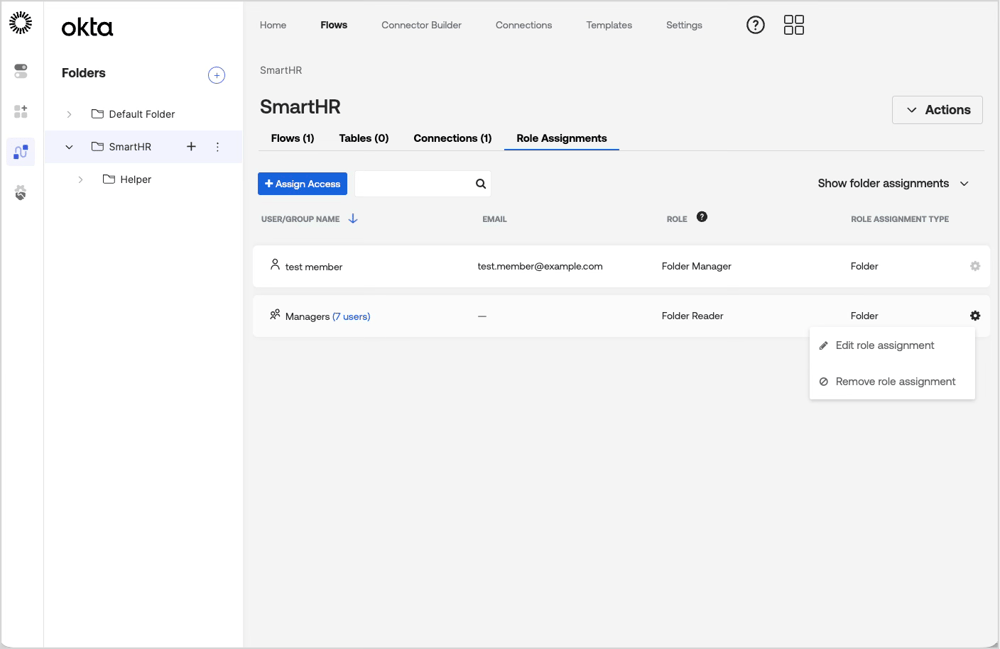Open Connector Builder menu

(x=422, y=25)
